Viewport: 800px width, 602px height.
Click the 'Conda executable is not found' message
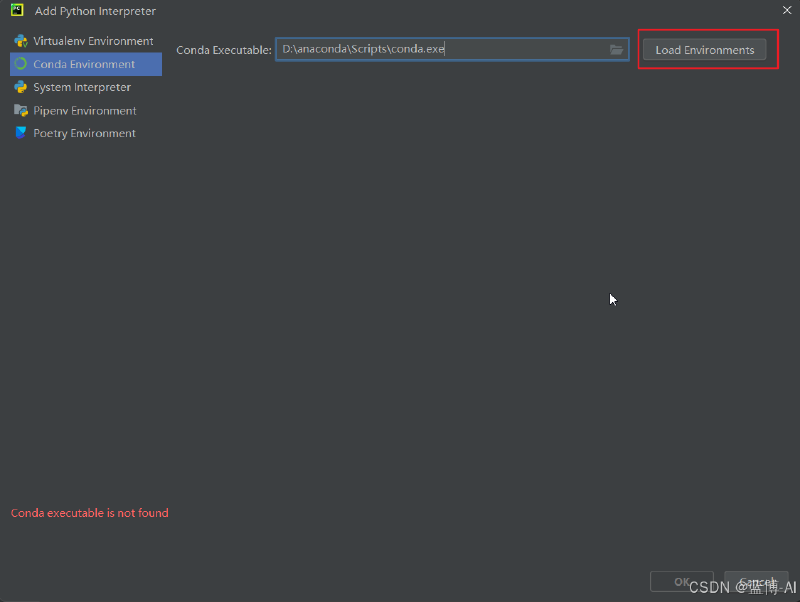tap(90, 513)
